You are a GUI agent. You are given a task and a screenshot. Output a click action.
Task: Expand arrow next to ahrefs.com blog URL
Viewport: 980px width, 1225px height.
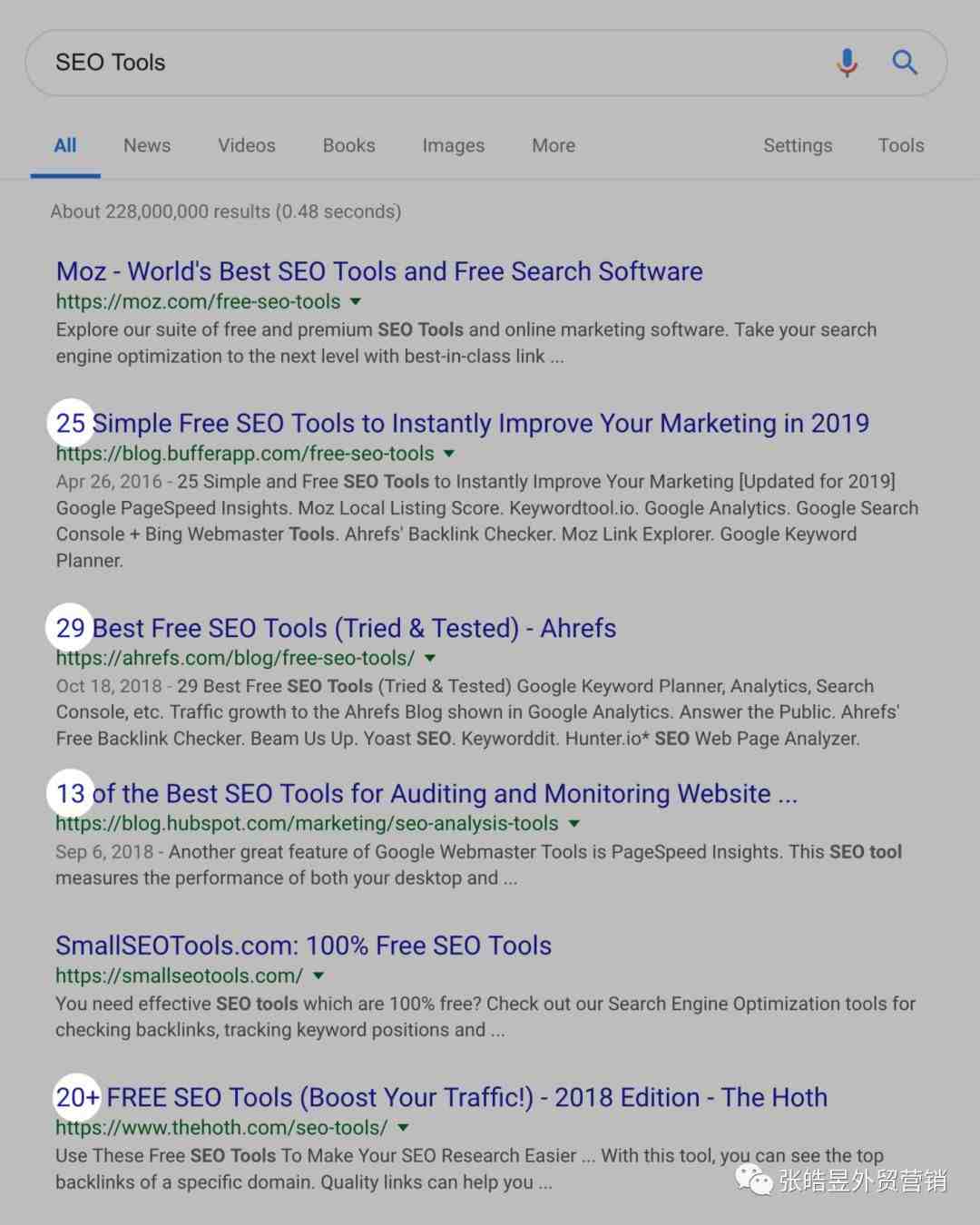coord(430,658)
